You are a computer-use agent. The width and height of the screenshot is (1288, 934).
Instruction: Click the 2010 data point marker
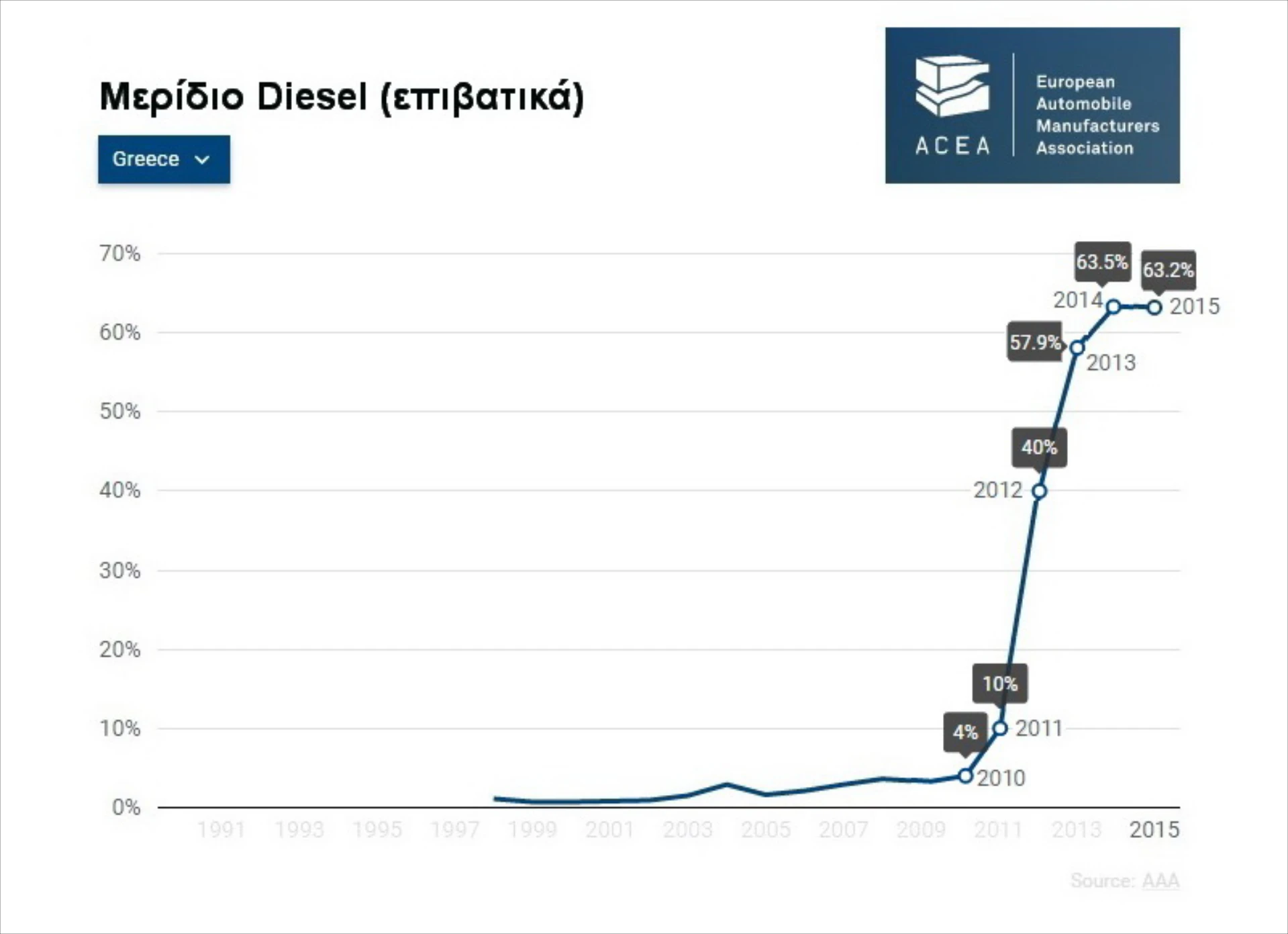coord(965,776)
